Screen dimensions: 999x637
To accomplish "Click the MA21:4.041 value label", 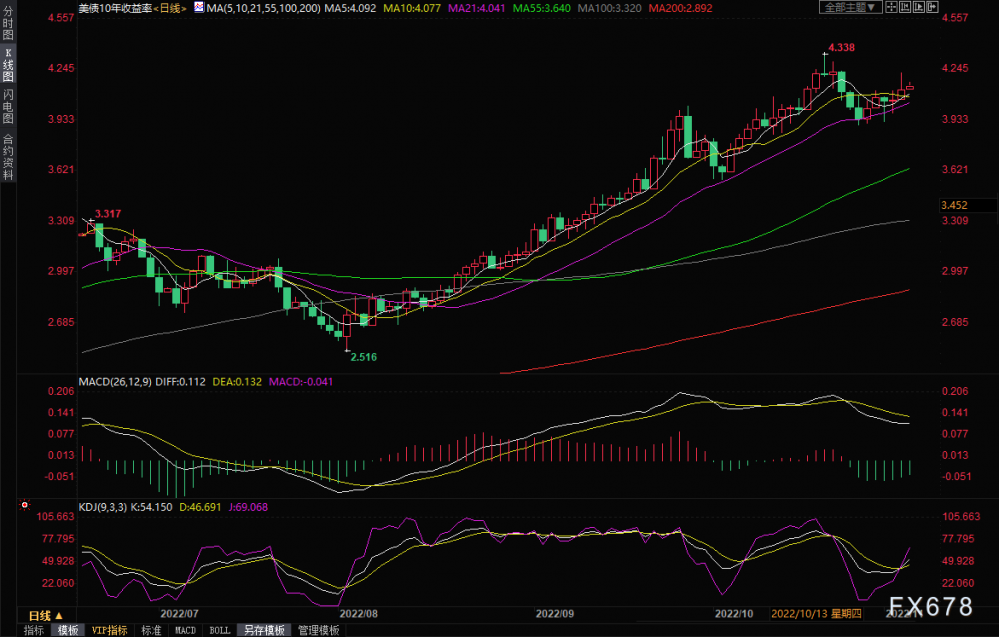I will coord(477,8).
